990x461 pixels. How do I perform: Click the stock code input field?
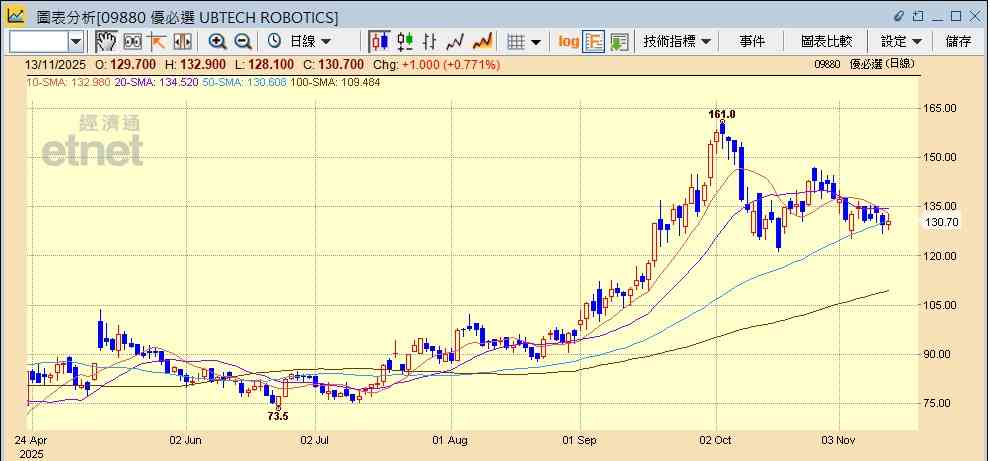[38, 41]
